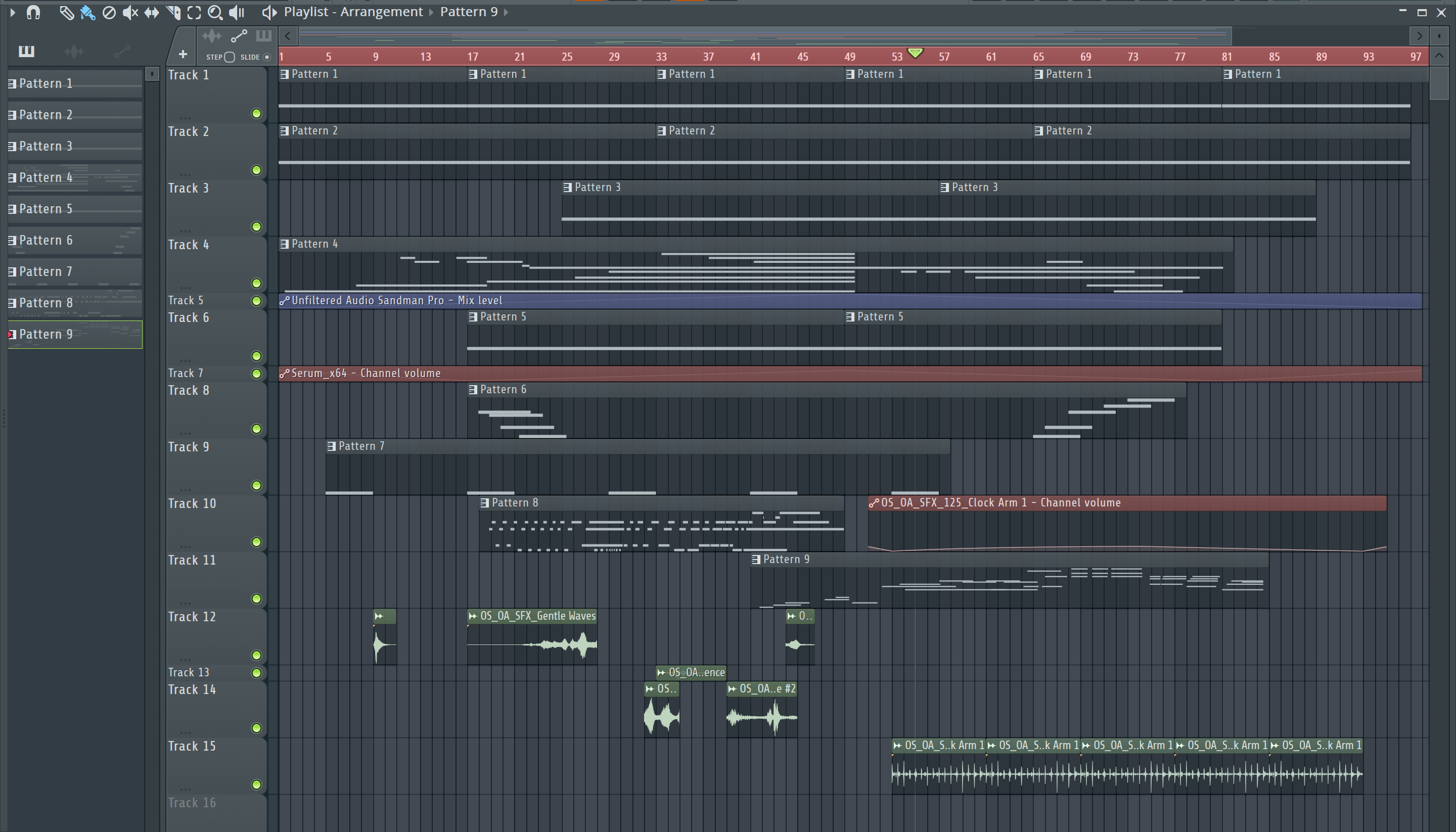Viewport: 1456px width, 832px height.
Task: Choose the Select marquee tool
Action: click(194, 13)
